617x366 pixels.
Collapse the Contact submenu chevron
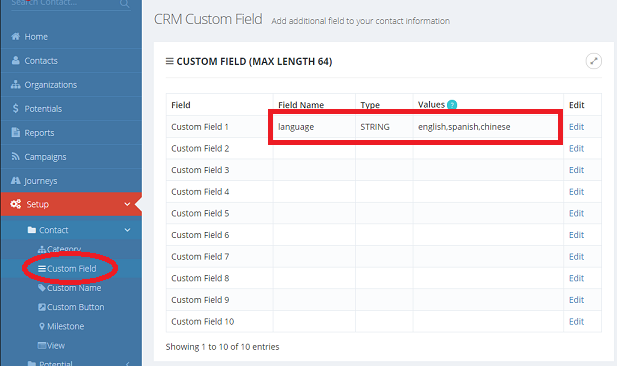click(127, 230)
